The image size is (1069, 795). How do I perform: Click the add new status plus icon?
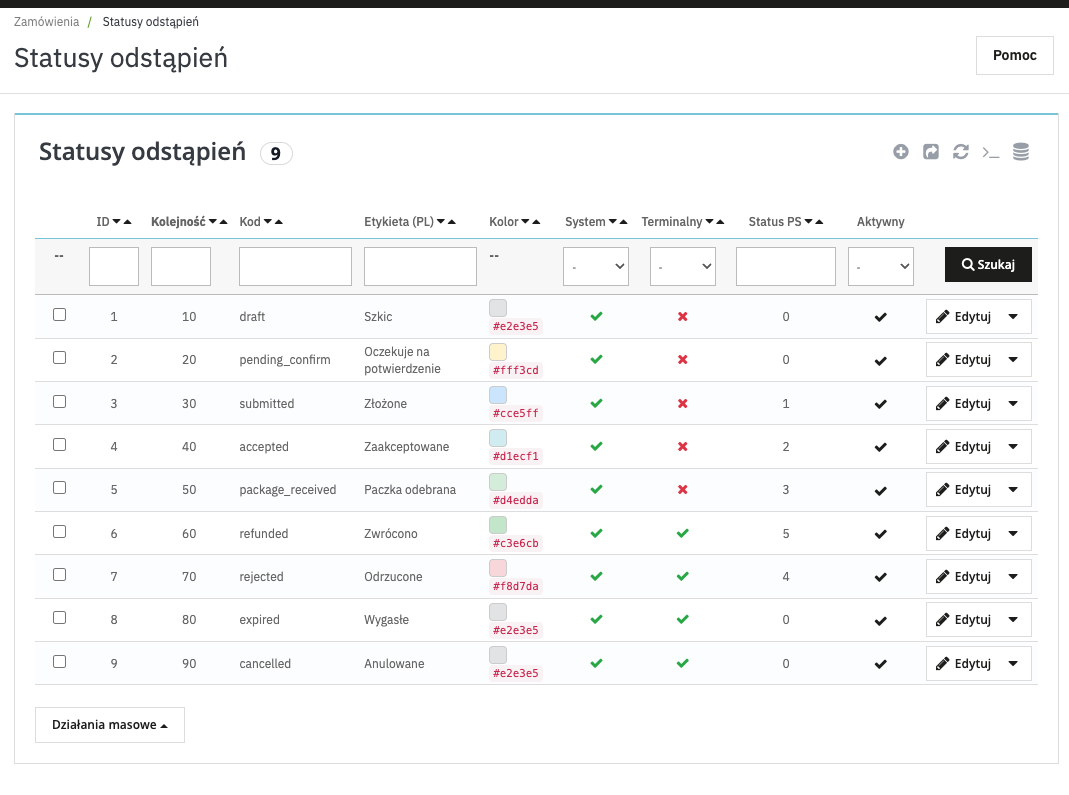[x=901, y=151]
